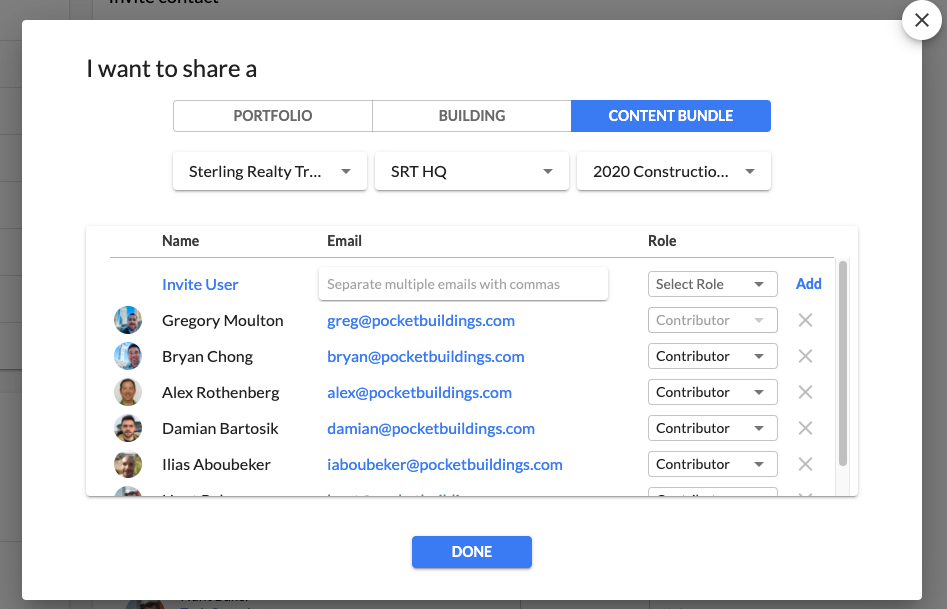Open the Select Role dropdown for invite

coord(712,285)
